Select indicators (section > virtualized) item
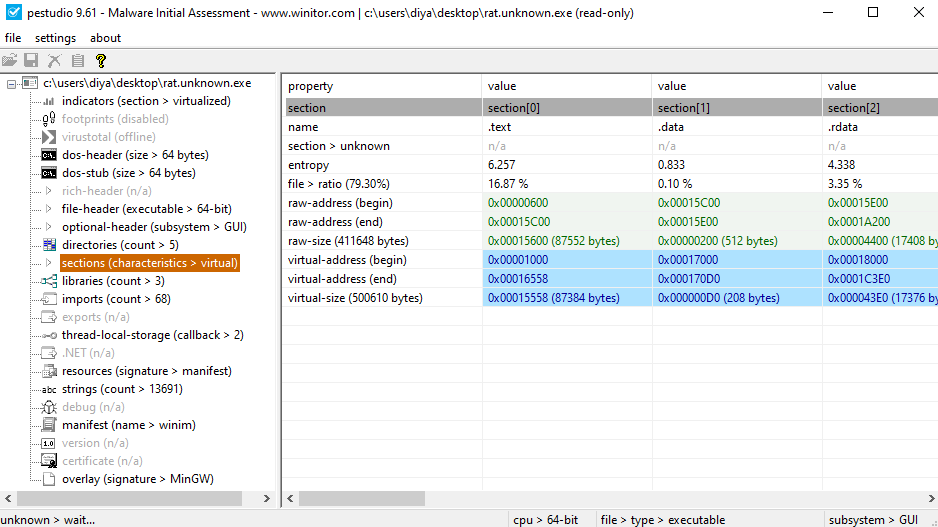This screenshot has width=938, height=527. coord(146,101)
